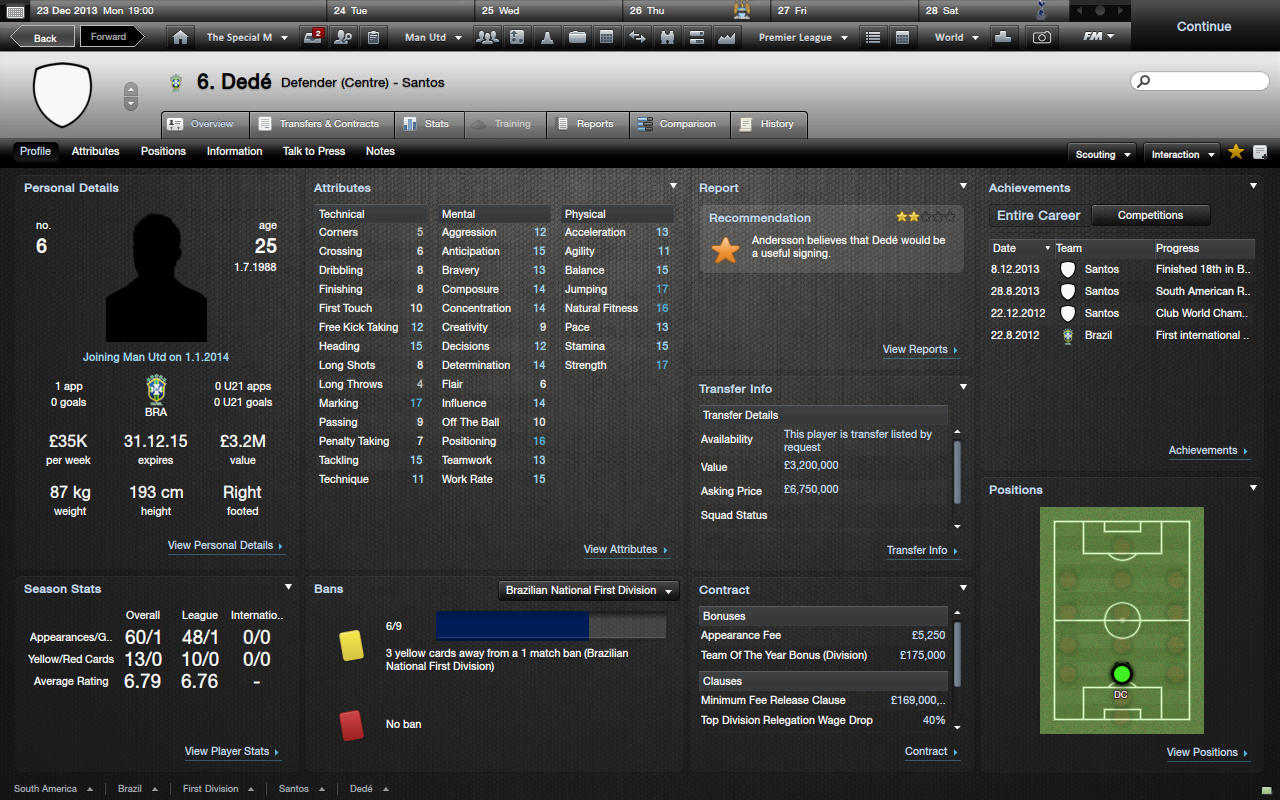Open the Premier League fixtures grid icon

pyautogui.click(x=902, y=38)
